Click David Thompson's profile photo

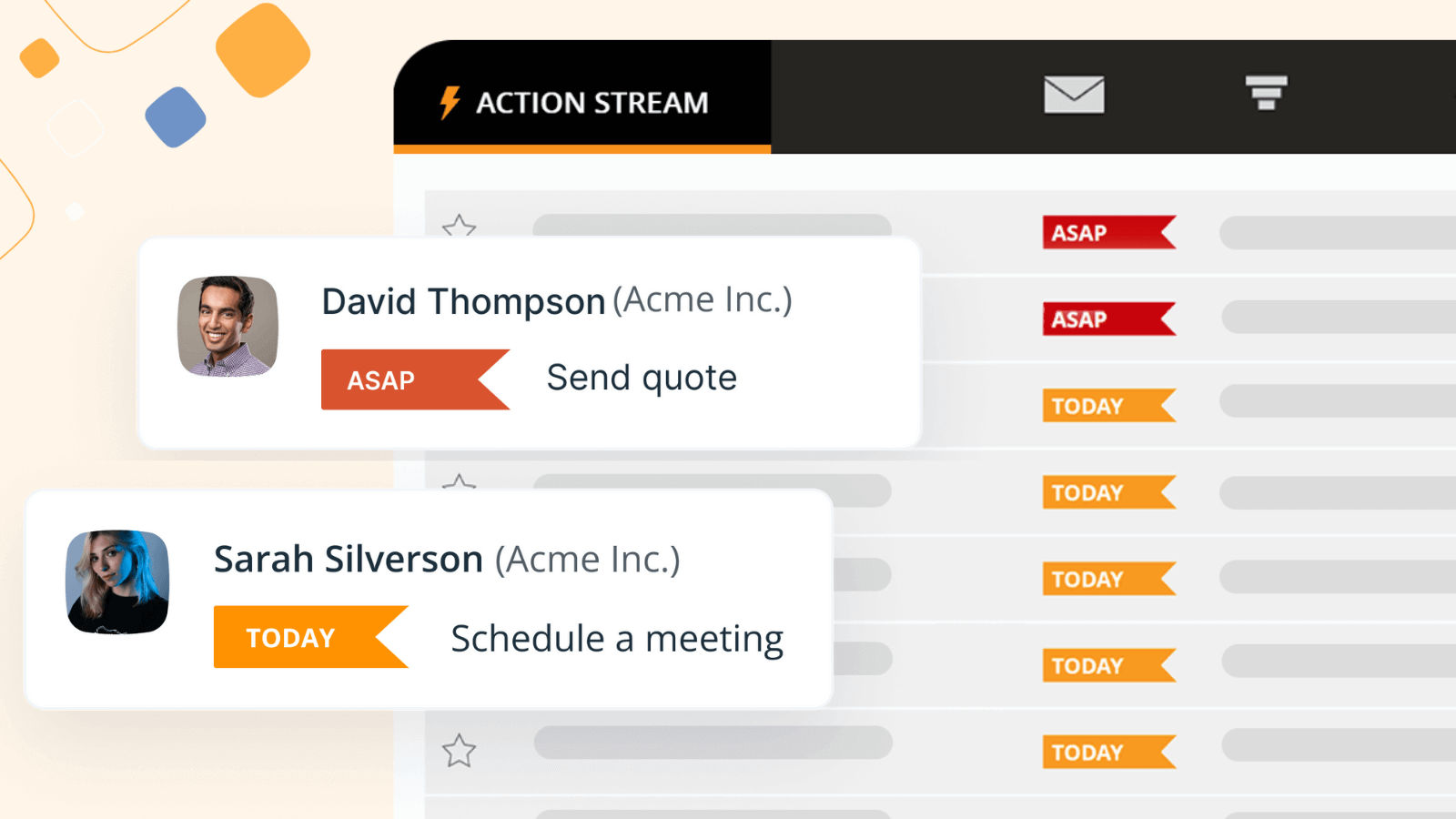pyautogui.click(x=227, y=328)
